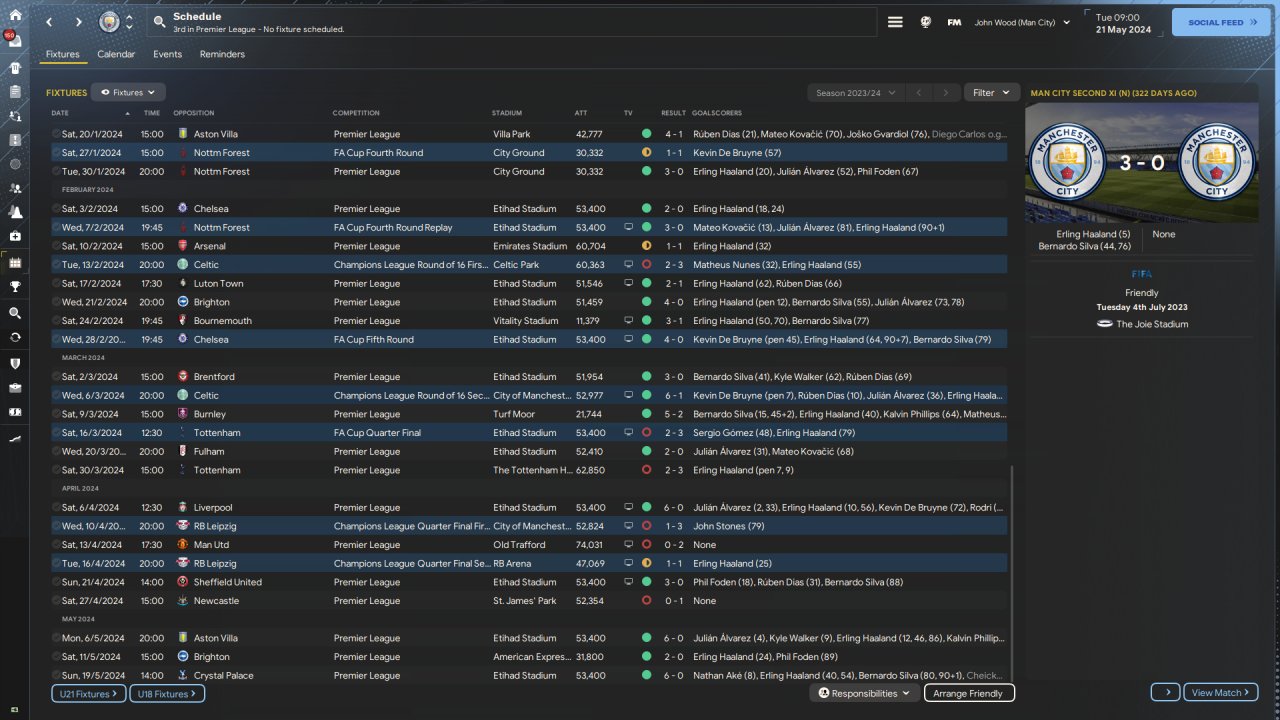Toggle the checkmark for the Arsenal 10/2/2024 fixture
Viewport: 1280px width, 720px height.
coord(56,246)
